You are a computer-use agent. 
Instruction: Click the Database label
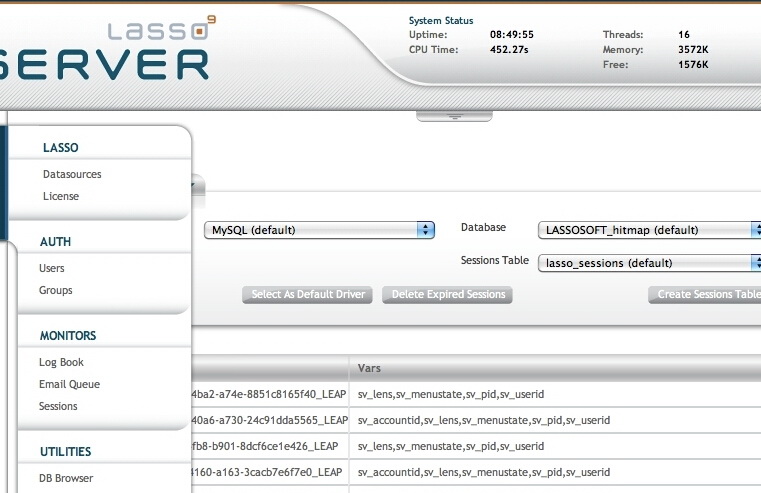[x=483, y=227]
